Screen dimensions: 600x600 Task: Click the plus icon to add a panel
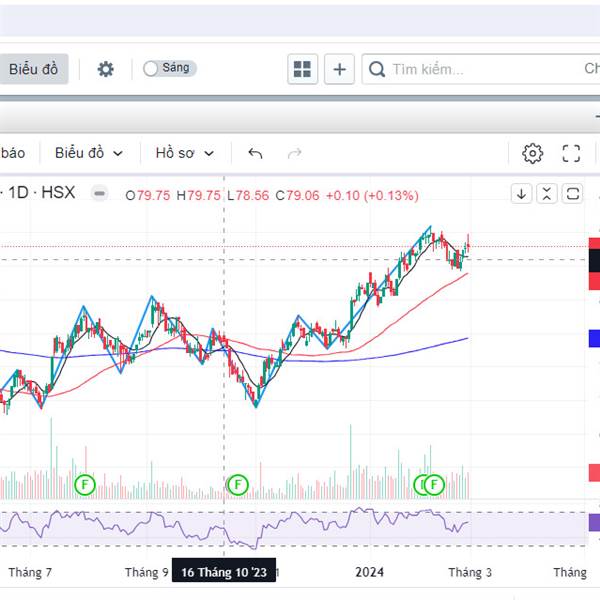[x=340, y=69]
